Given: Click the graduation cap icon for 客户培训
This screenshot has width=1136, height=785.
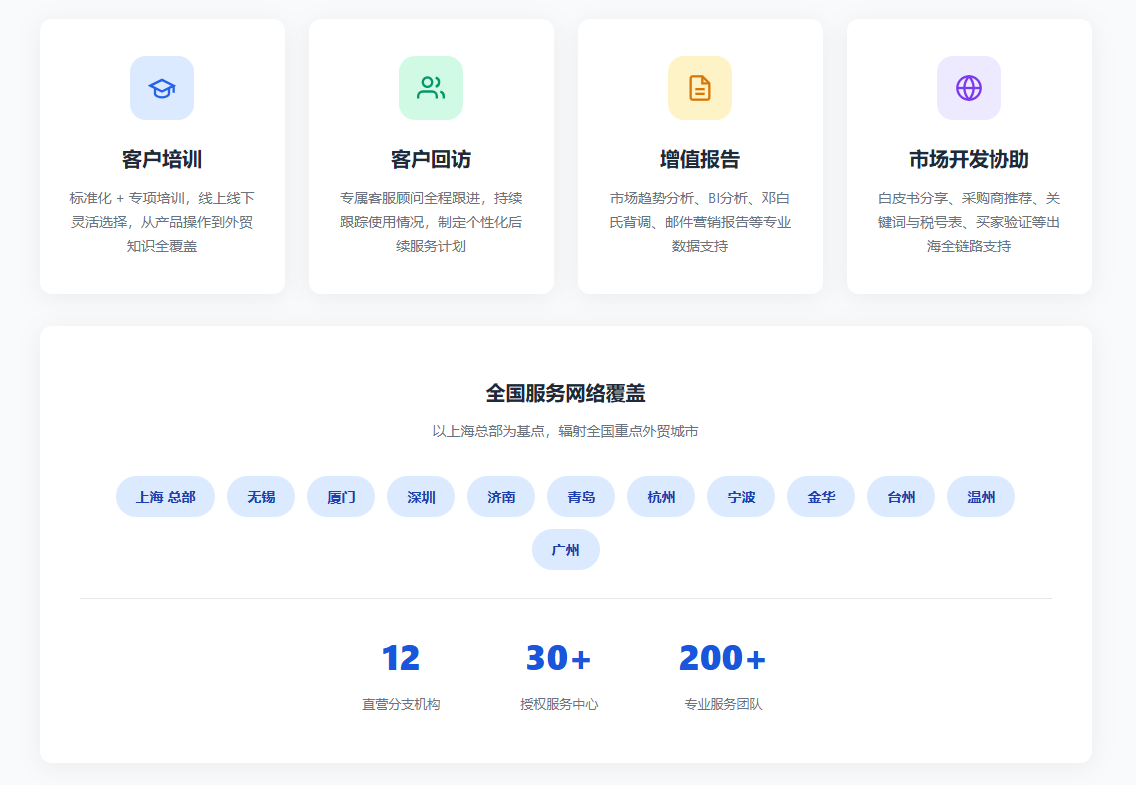Looking at the screenshot, I should coord(162,88).
